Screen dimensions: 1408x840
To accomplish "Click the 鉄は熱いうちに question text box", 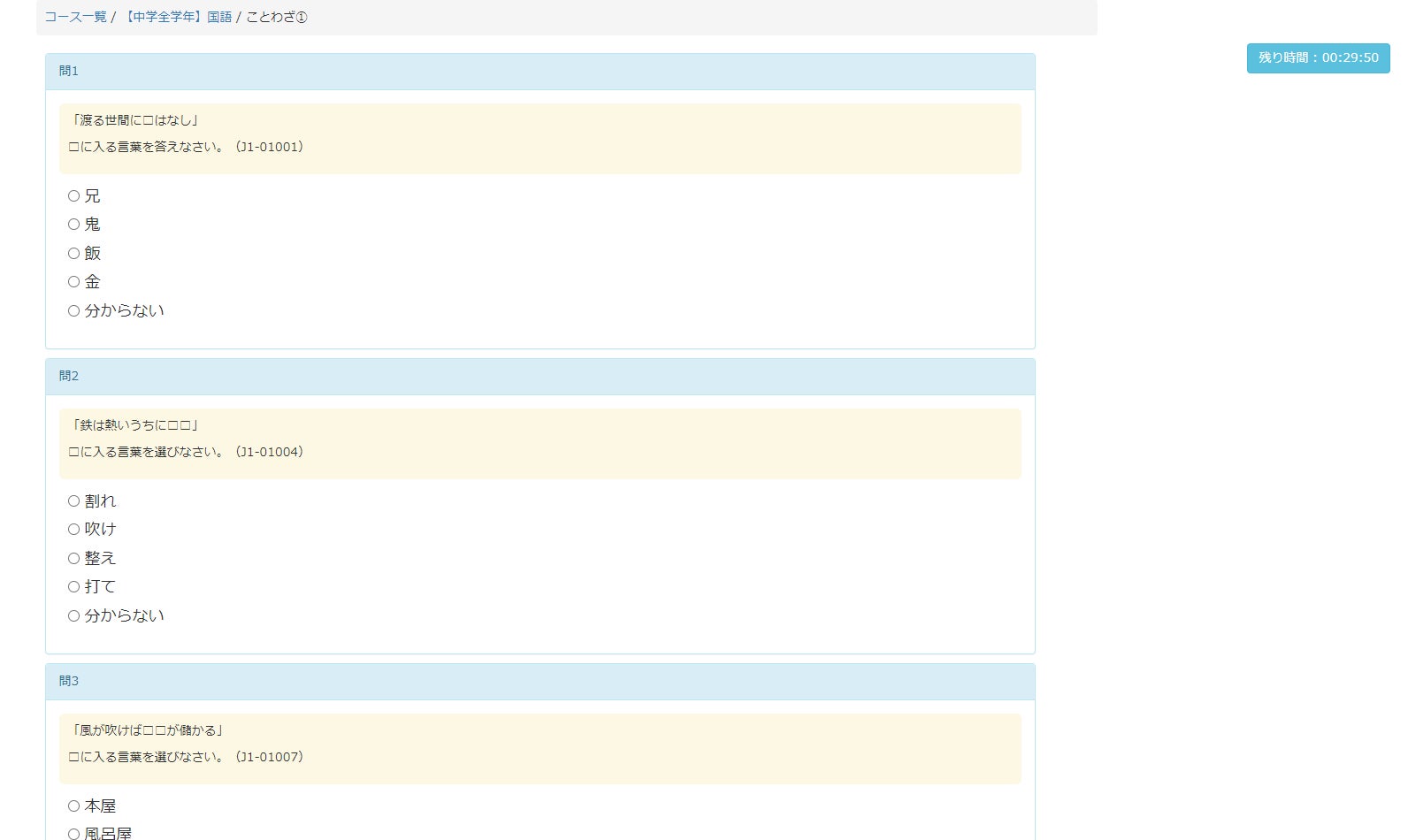I will pos(539,443).
